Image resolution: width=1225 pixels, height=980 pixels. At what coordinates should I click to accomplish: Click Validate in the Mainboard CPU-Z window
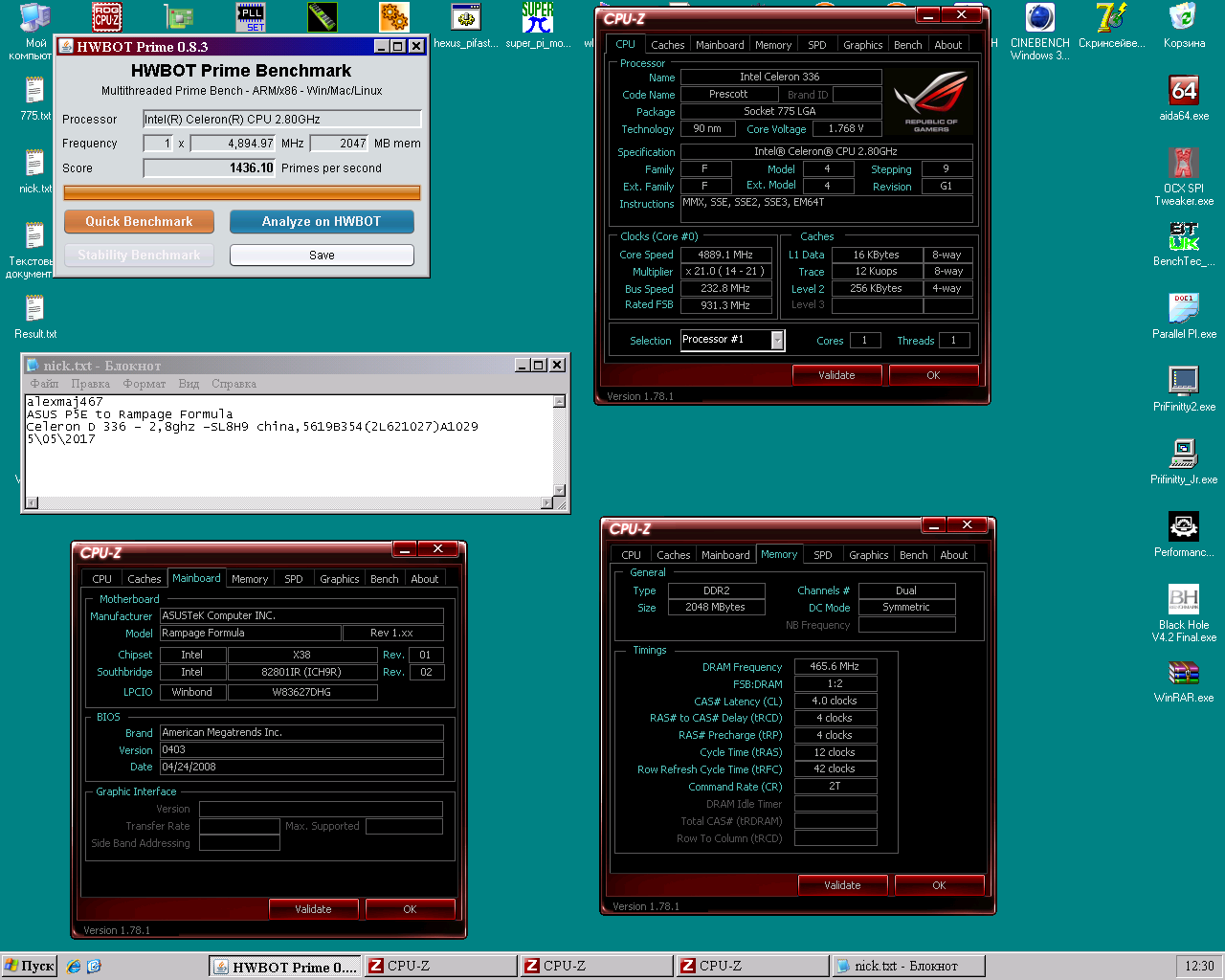coord(313,909)
